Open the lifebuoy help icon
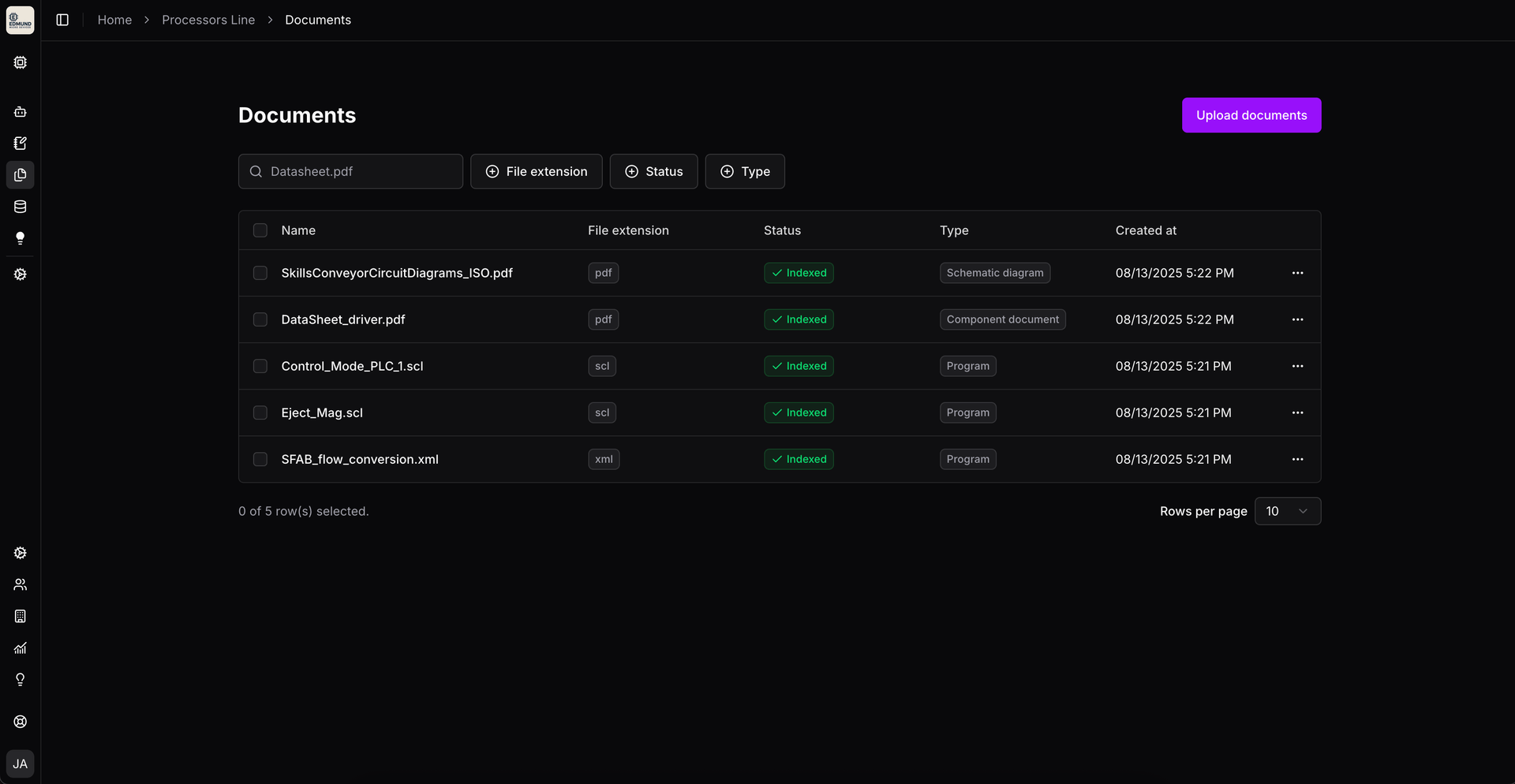Viewport: 1515px width, 784px height. 21,722
